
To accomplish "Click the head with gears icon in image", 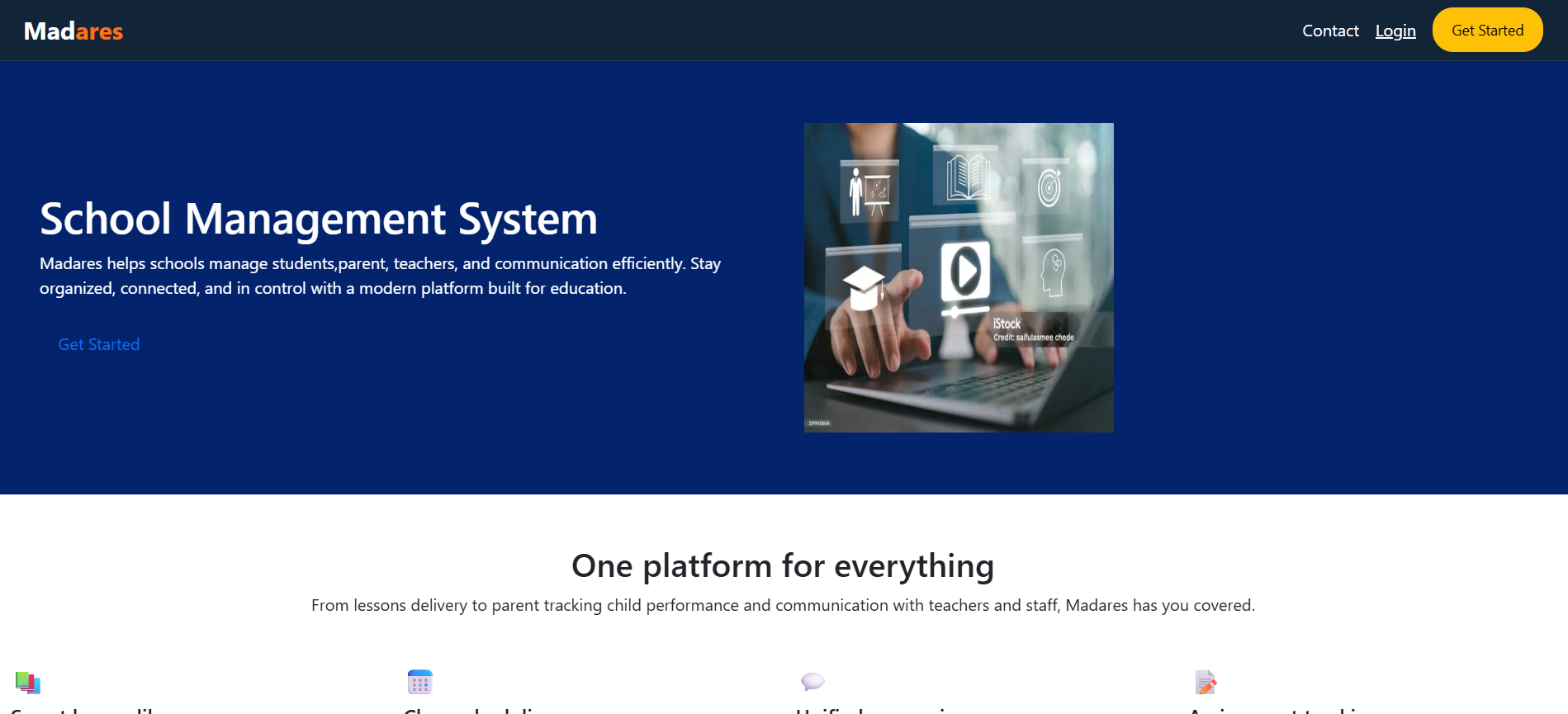I will tap(1053, 273).
